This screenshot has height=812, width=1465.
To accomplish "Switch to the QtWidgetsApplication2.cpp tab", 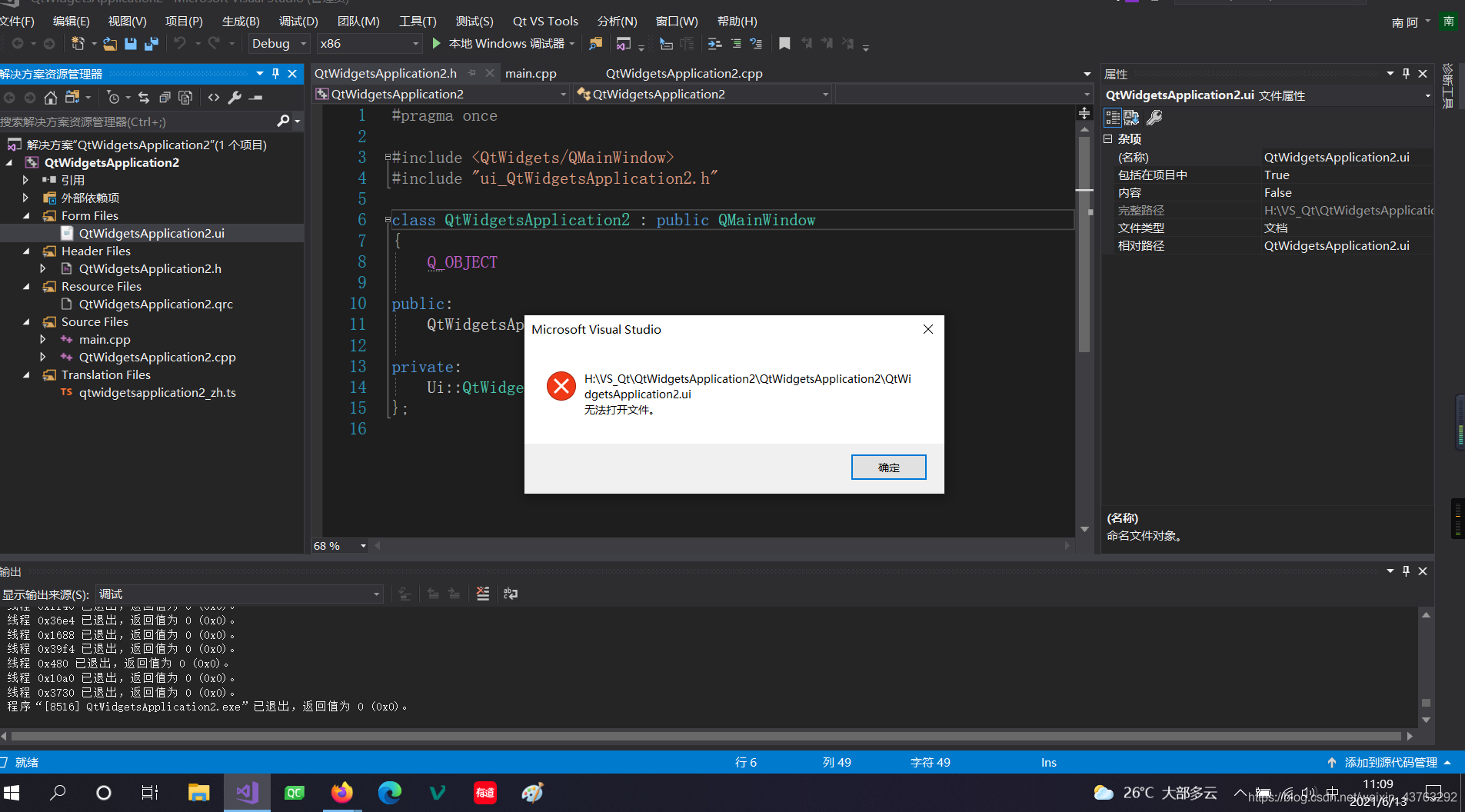I will click(x=684, y=74).
